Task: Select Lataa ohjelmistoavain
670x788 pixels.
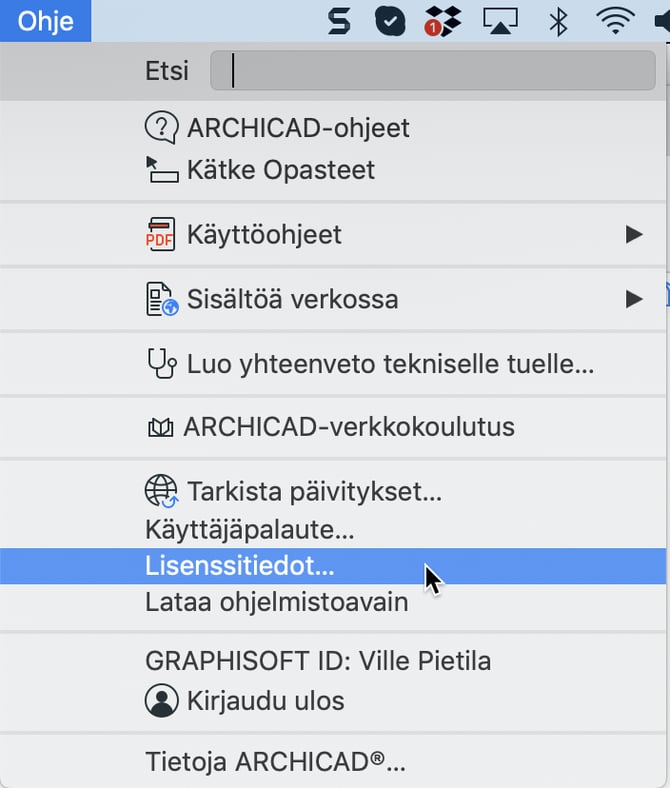Action: pos(277,602)
